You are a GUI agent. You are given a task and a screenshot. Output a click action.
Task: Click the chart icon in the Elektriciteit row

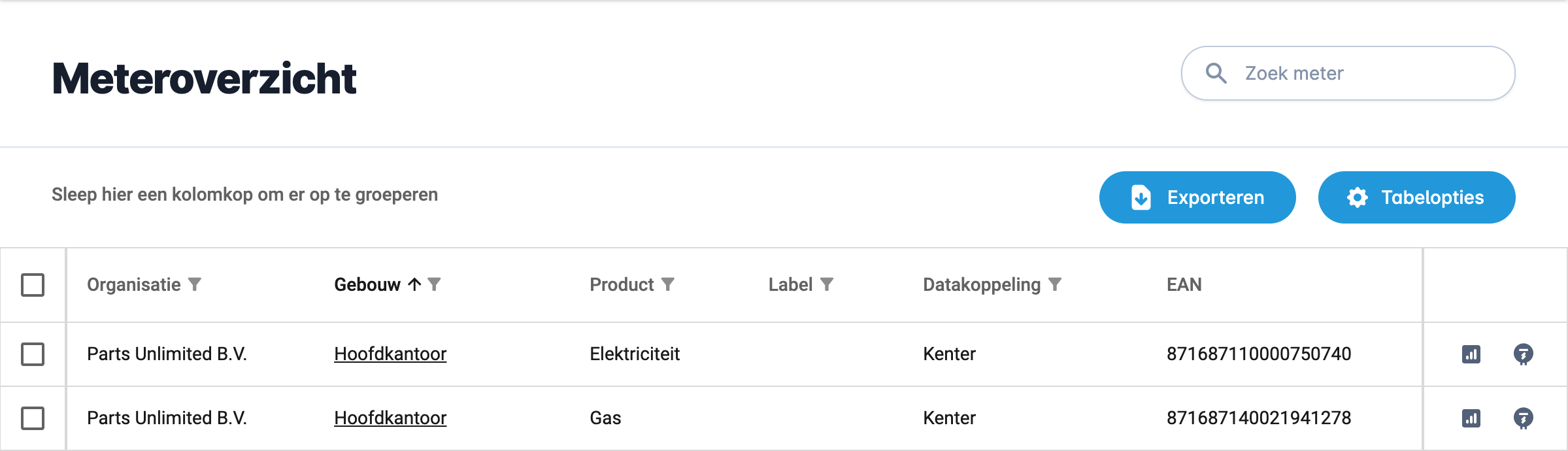[1471, 354]
